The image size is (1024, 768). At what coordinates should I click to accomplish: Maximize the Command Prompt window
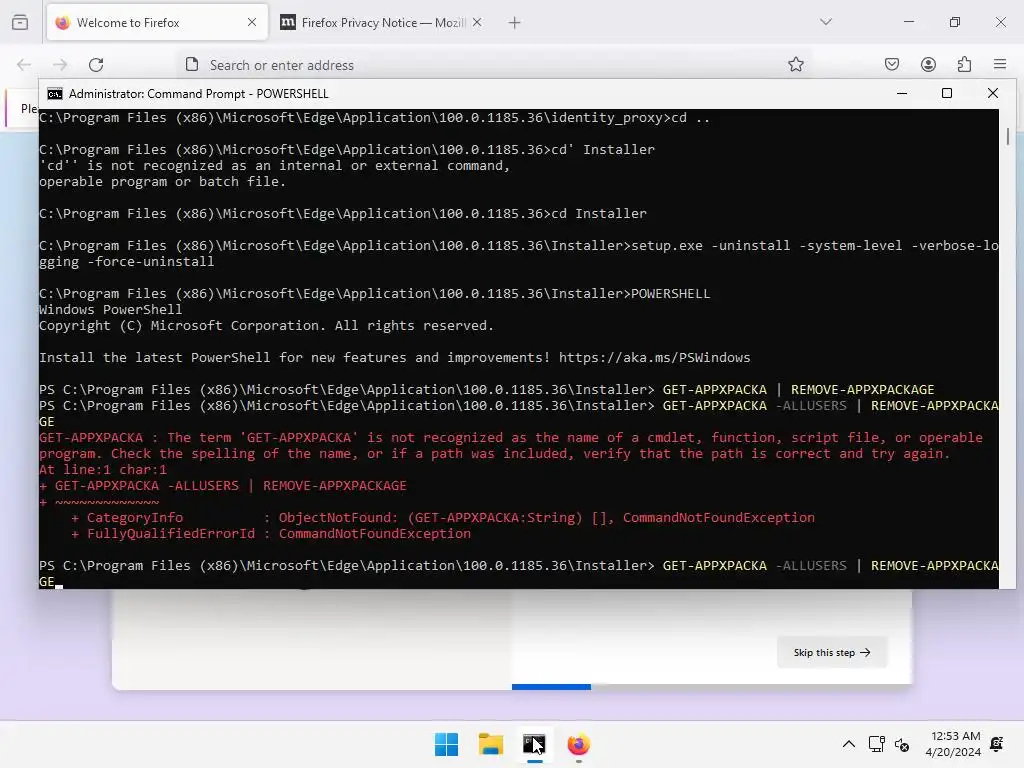(947, 93)
